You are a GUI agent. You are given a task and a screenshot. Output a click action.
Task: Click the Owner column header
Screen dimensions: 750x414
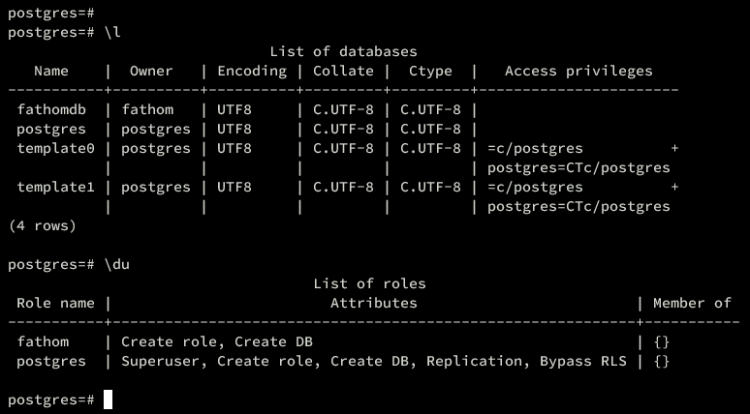[151, 71]
